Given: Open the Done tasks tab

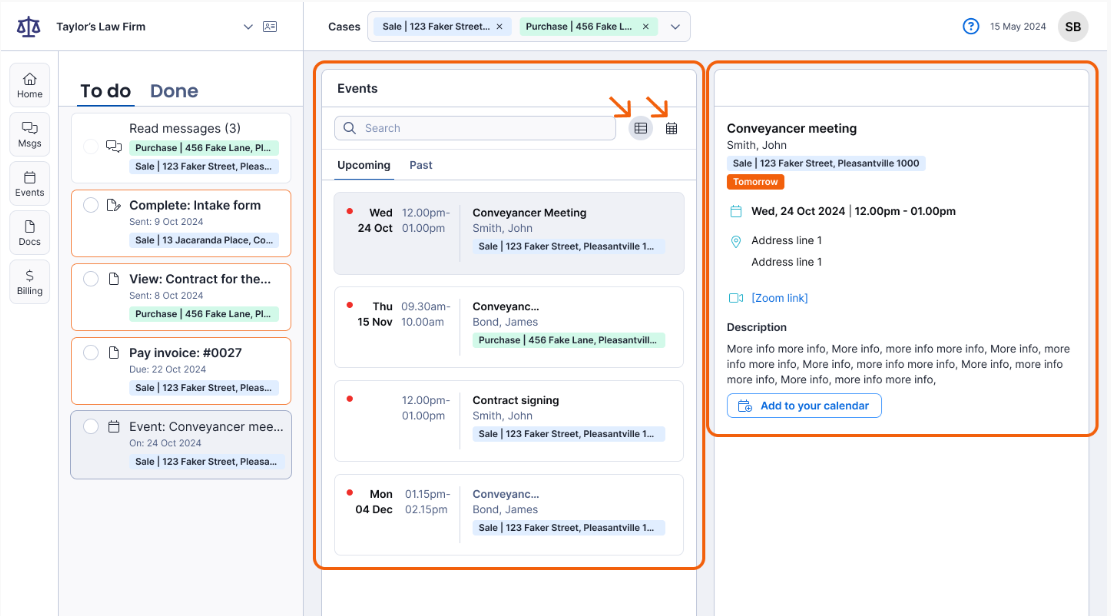Looking at the screenshot, I should (174, 91).
